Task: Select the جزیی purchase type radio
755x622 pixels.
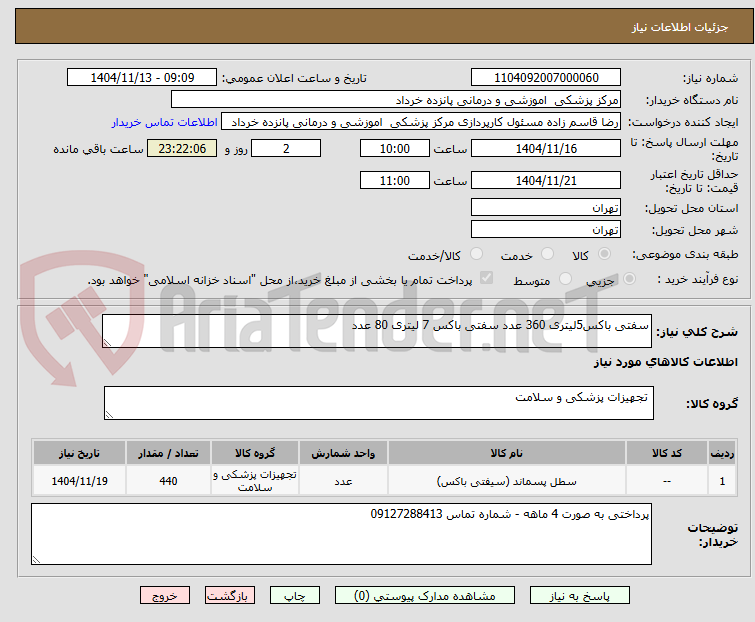Action: (629, 279)
